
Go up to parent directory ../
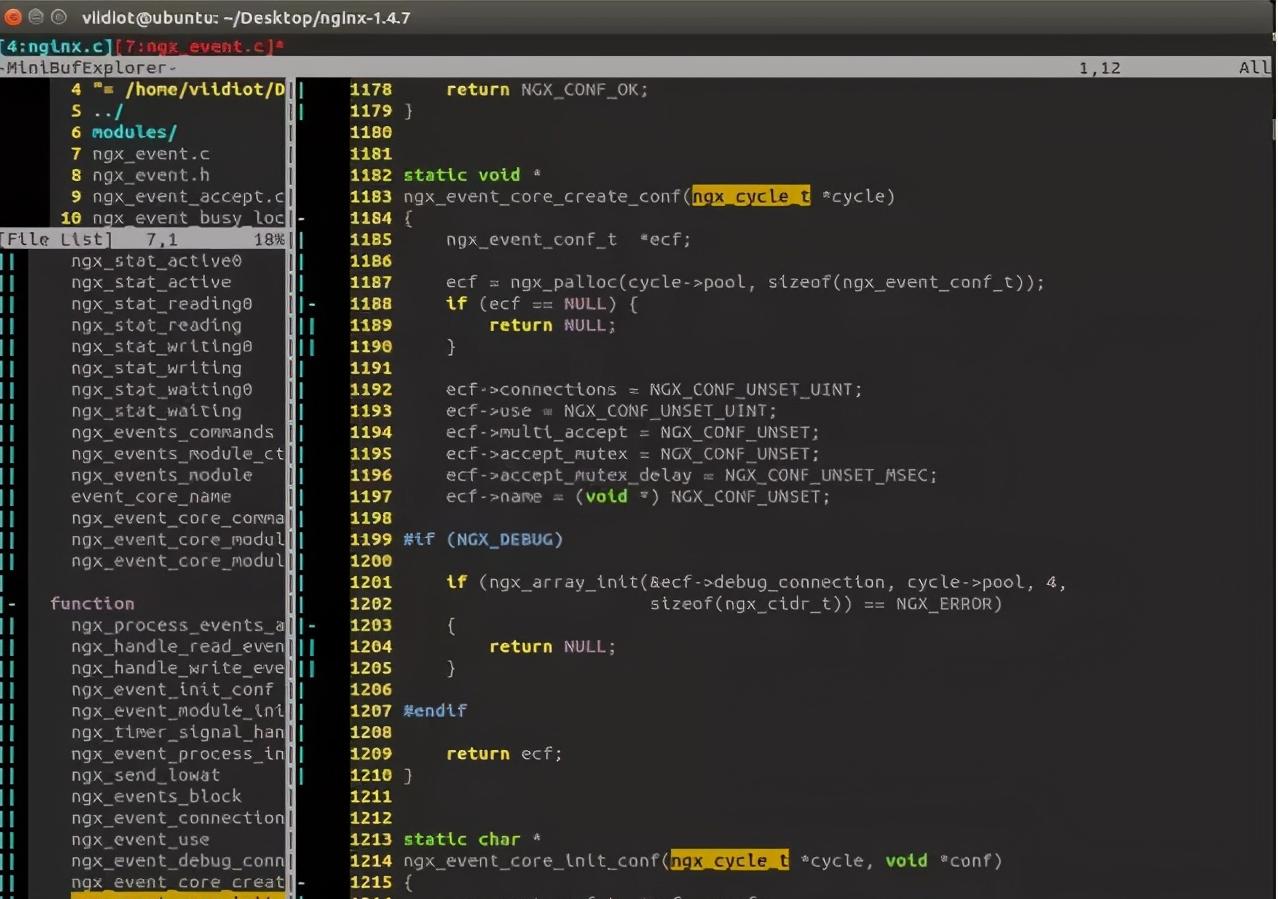tap(109, 111)
